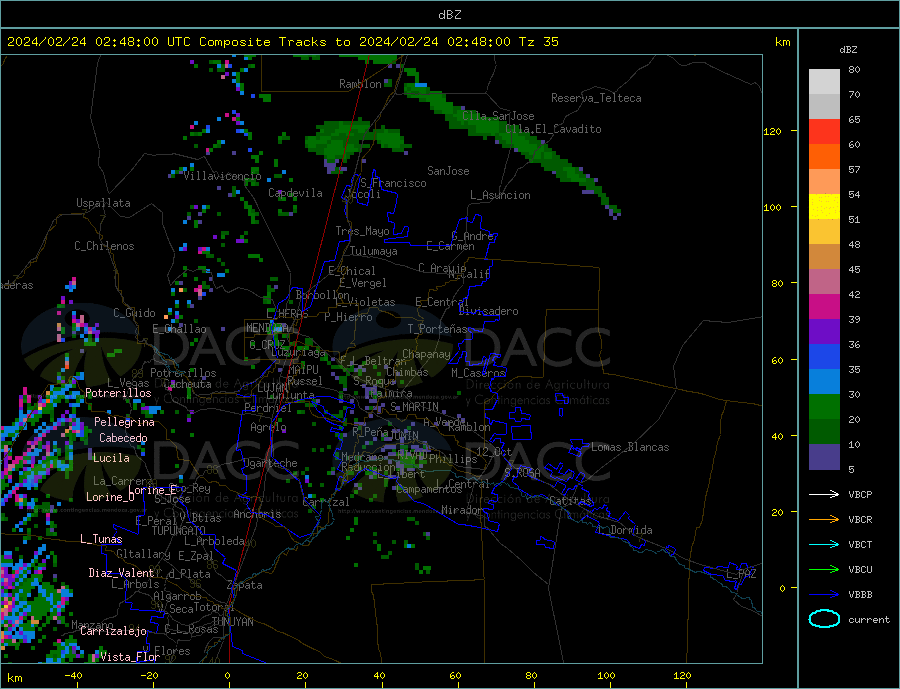This screenshot has height=689, width=900.
Task: Click the white VBCP arrow in legend
Action: click(824, 494)
